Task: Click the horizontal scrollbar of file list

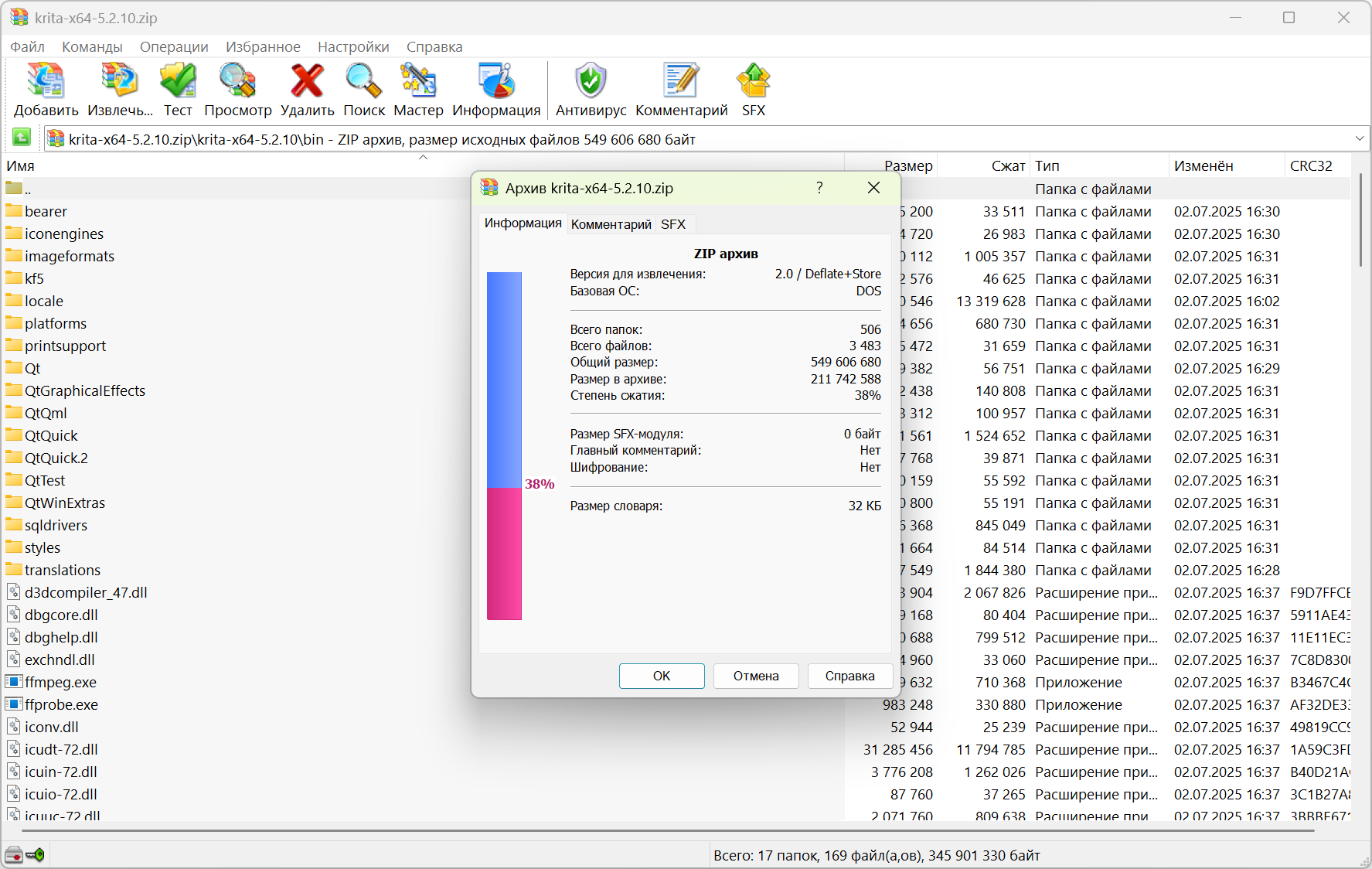Action: point(669,830)
